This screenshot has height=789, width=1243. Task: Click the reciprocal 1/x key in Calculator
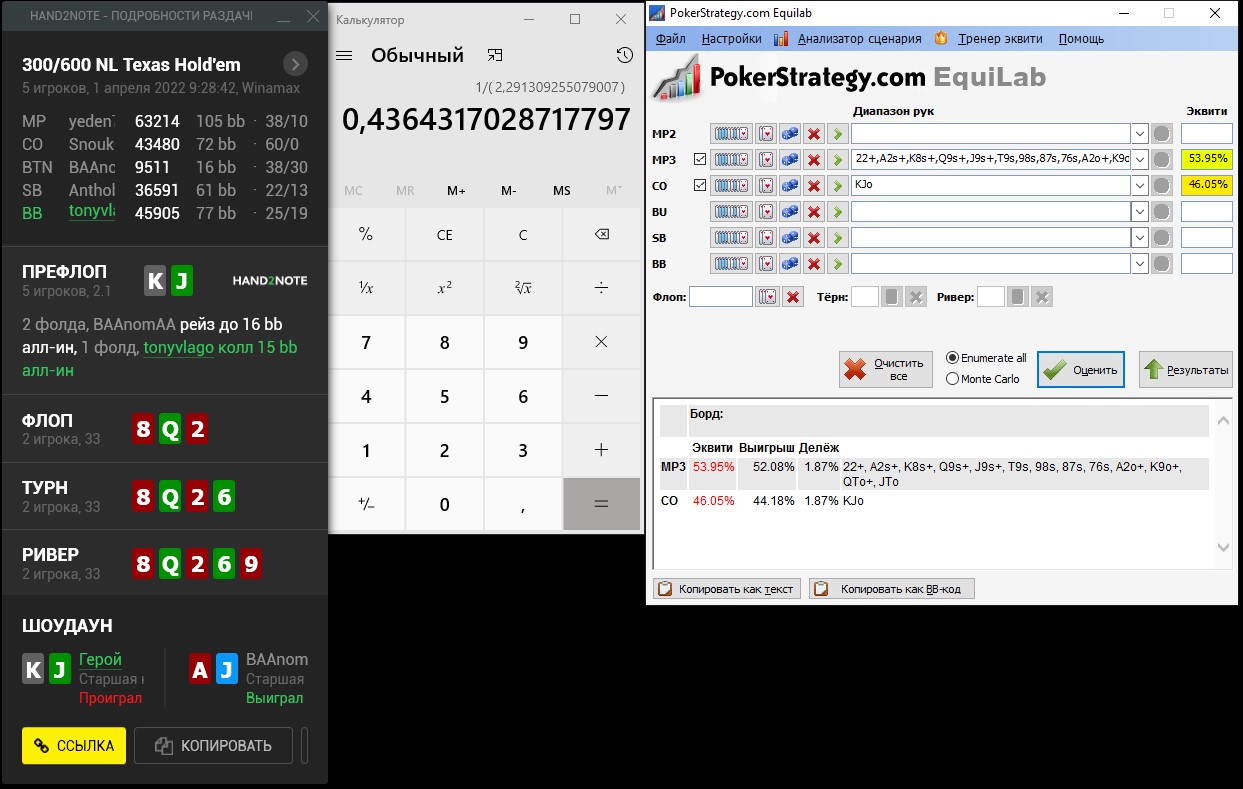point(366,288)
